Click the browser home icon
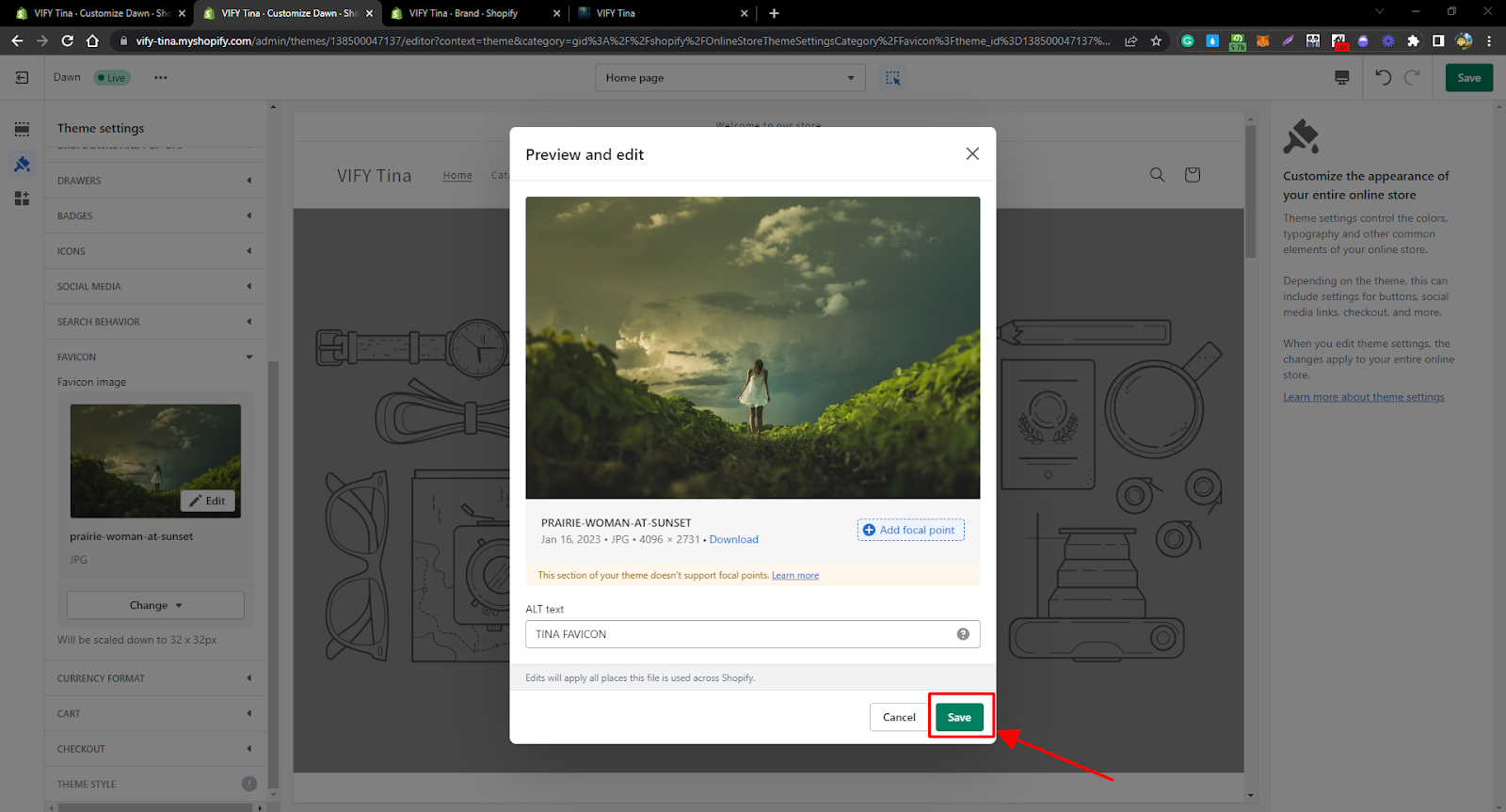 pyautogui.click(x=92, y=41)
